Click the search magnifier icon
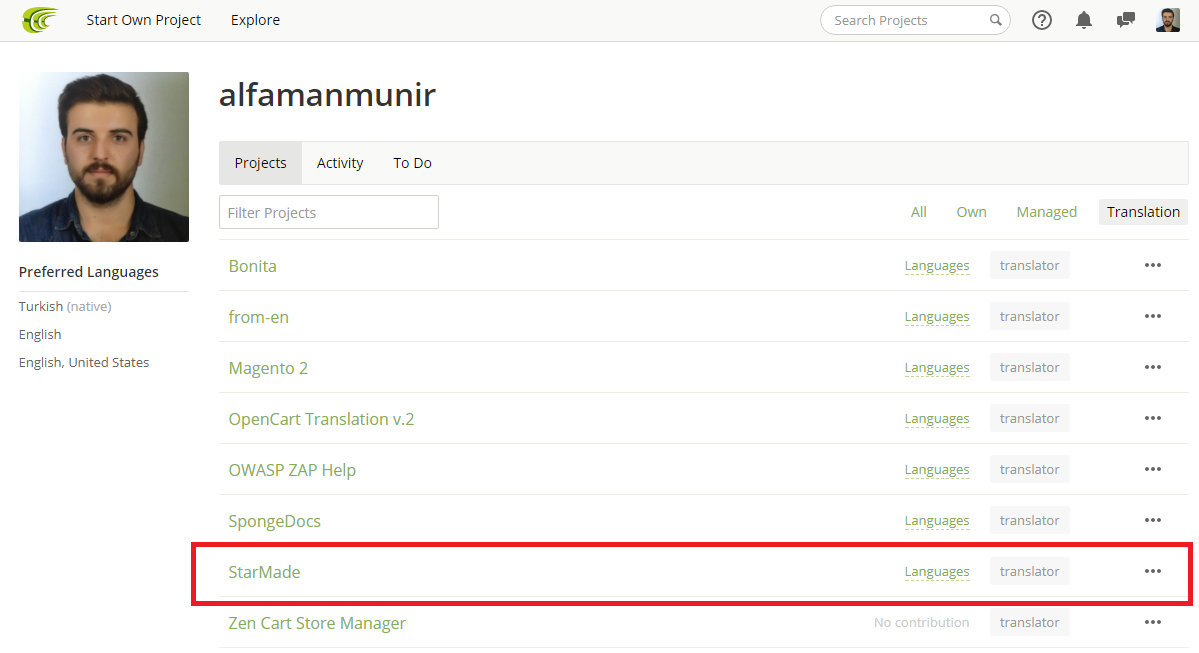Image resolution: width=1199 pixels, height=653 pixels. click(x=995, y=20)
